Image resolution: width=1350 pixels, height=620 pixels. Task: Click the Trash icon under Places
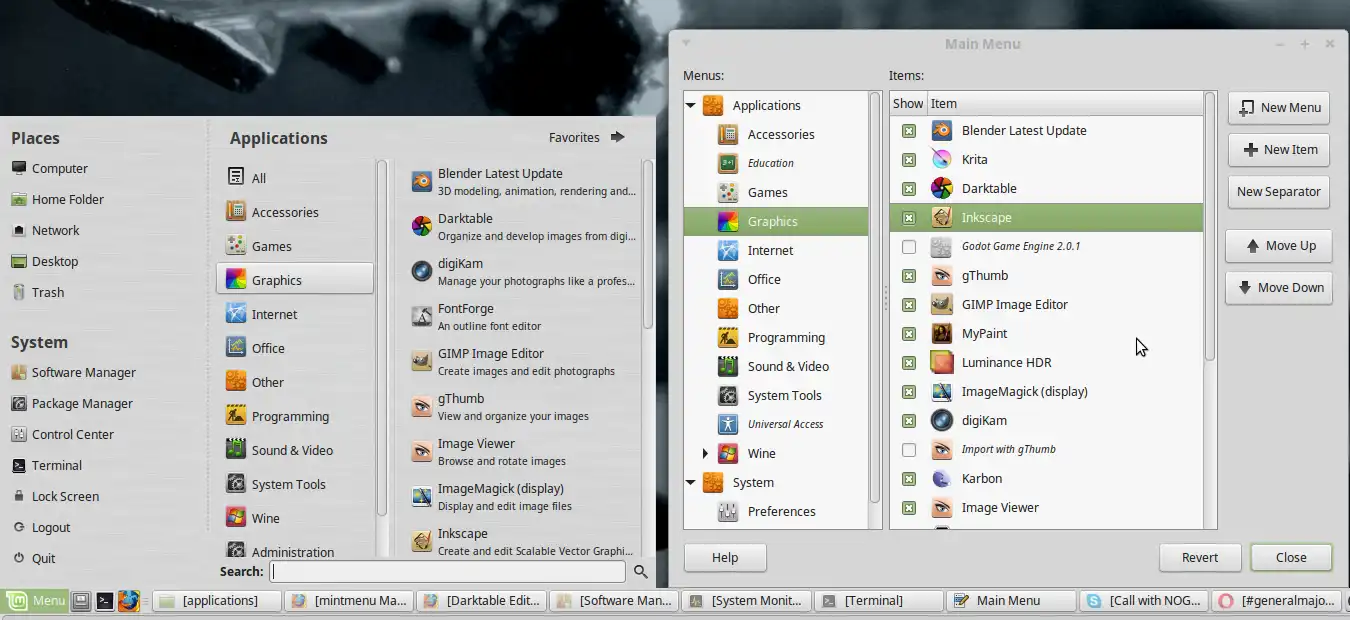(19, 292)
